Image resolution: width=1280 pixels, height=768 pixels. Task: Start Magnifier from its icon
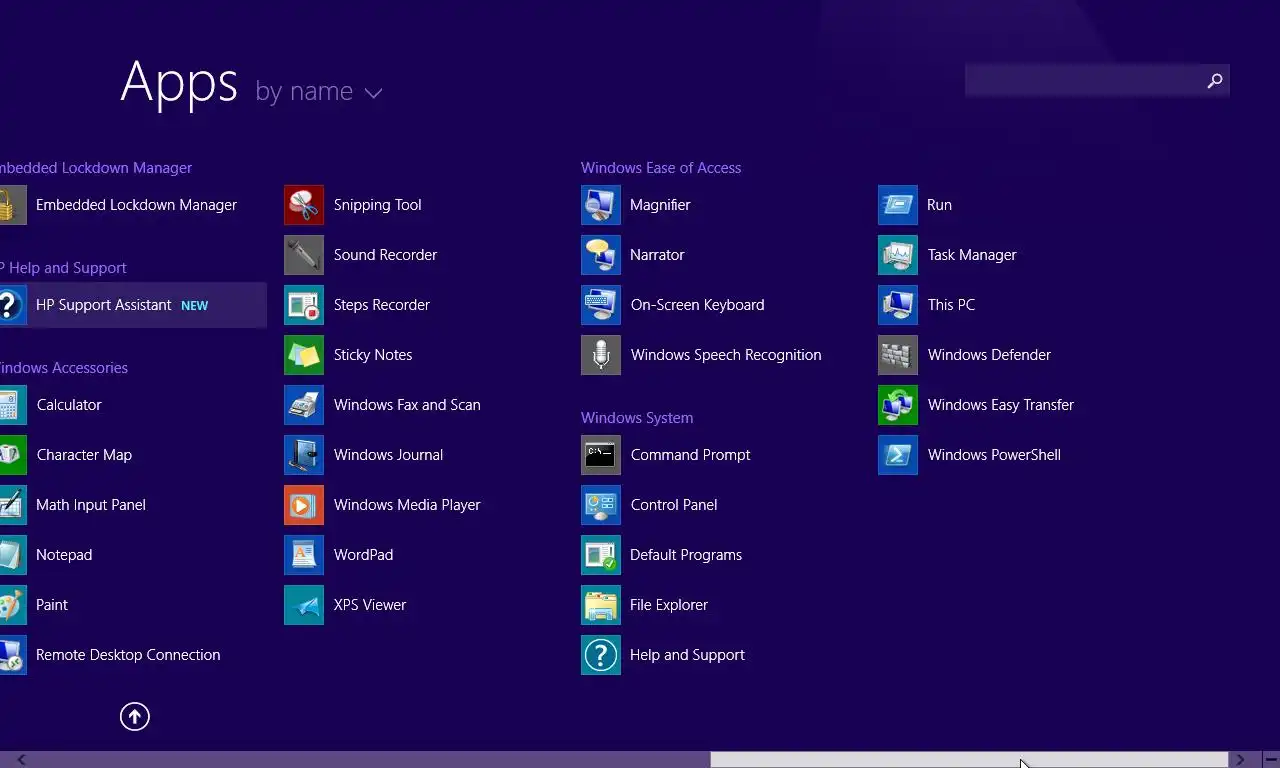point(601,205)
